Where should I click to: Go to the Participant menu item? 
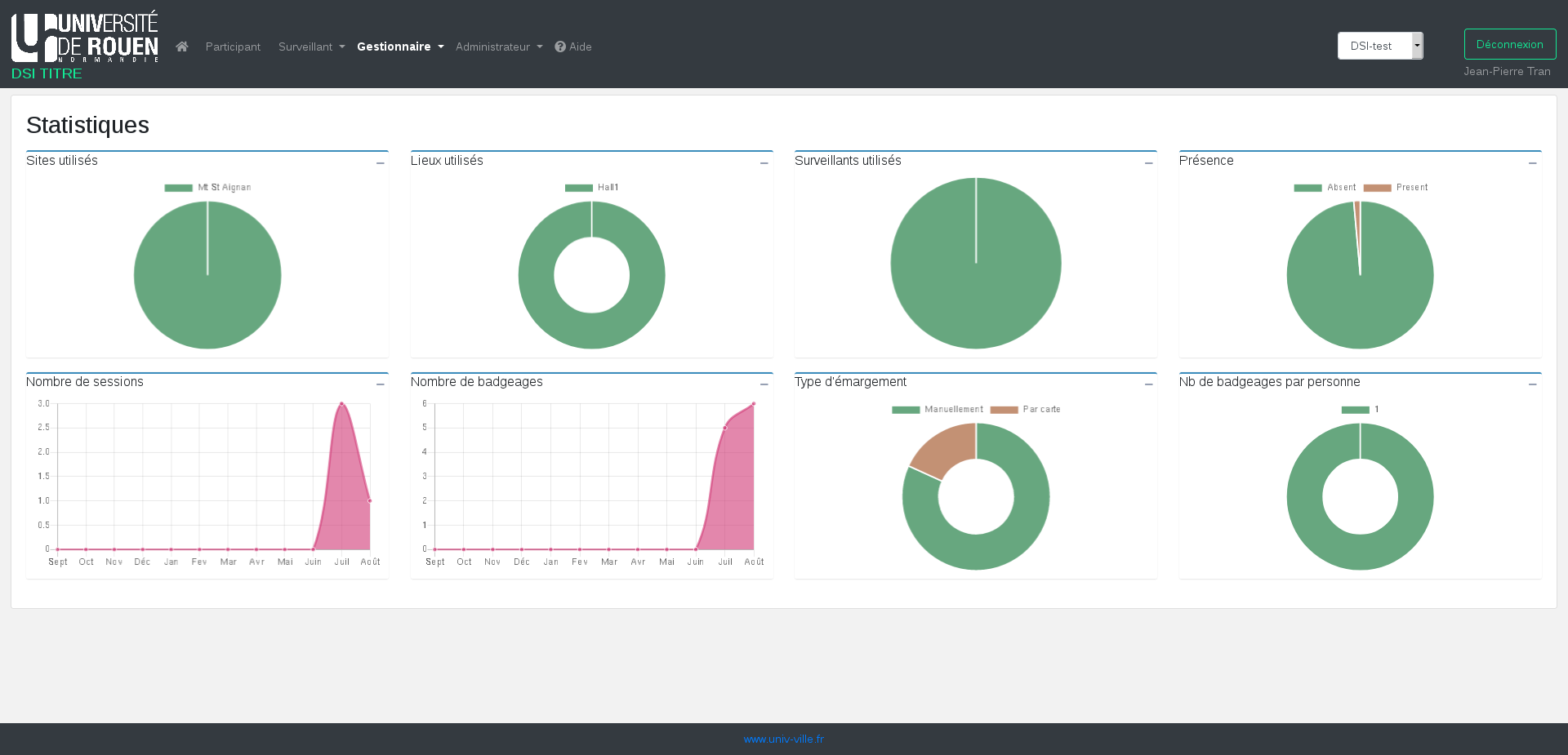click(x=233, y=47)
